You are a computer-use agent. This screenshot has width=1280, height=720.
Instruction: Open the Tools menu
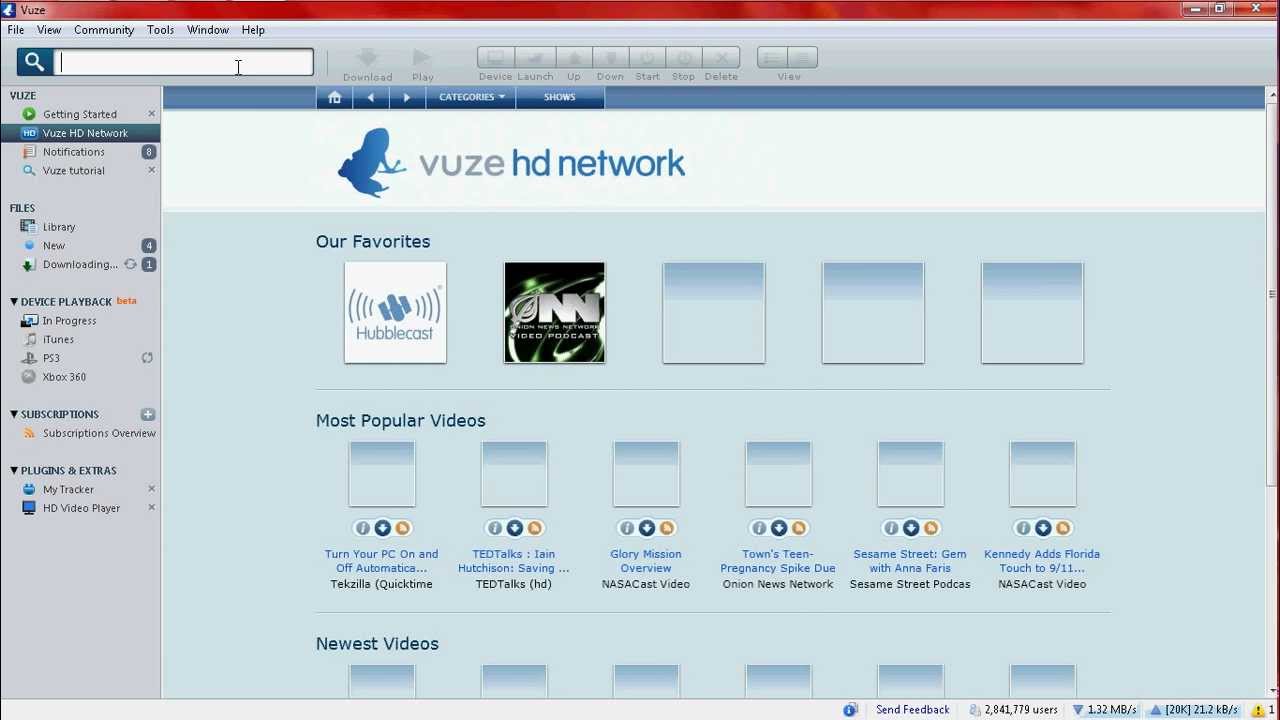point(160,30)
